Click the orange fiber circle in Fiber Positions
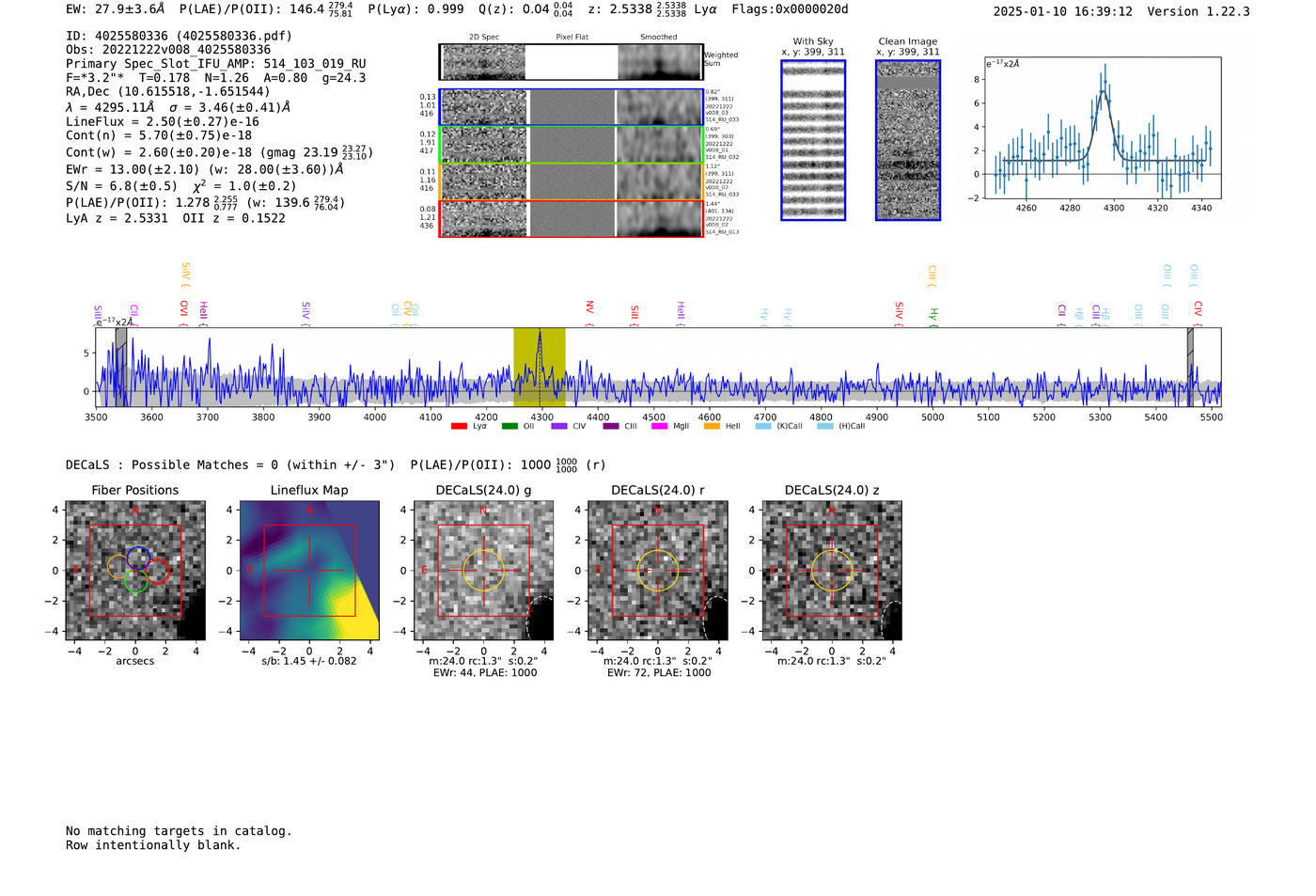The height and width of the screenshot is (896, 1316). 118,567
